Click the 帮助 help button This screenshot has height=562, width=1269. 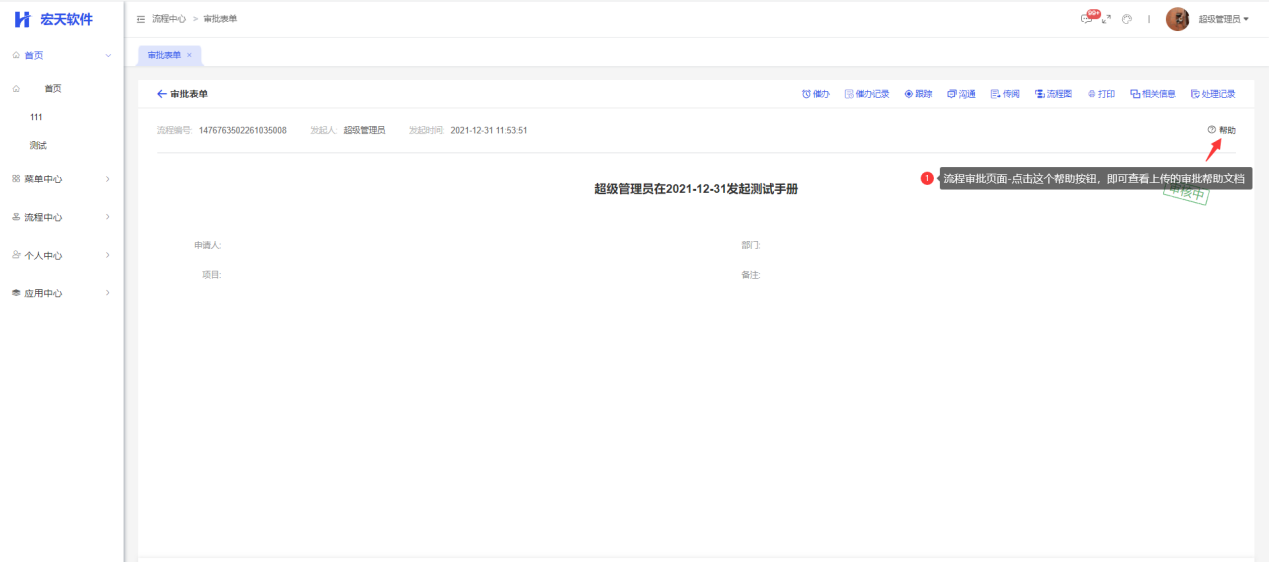[1222, 130]
